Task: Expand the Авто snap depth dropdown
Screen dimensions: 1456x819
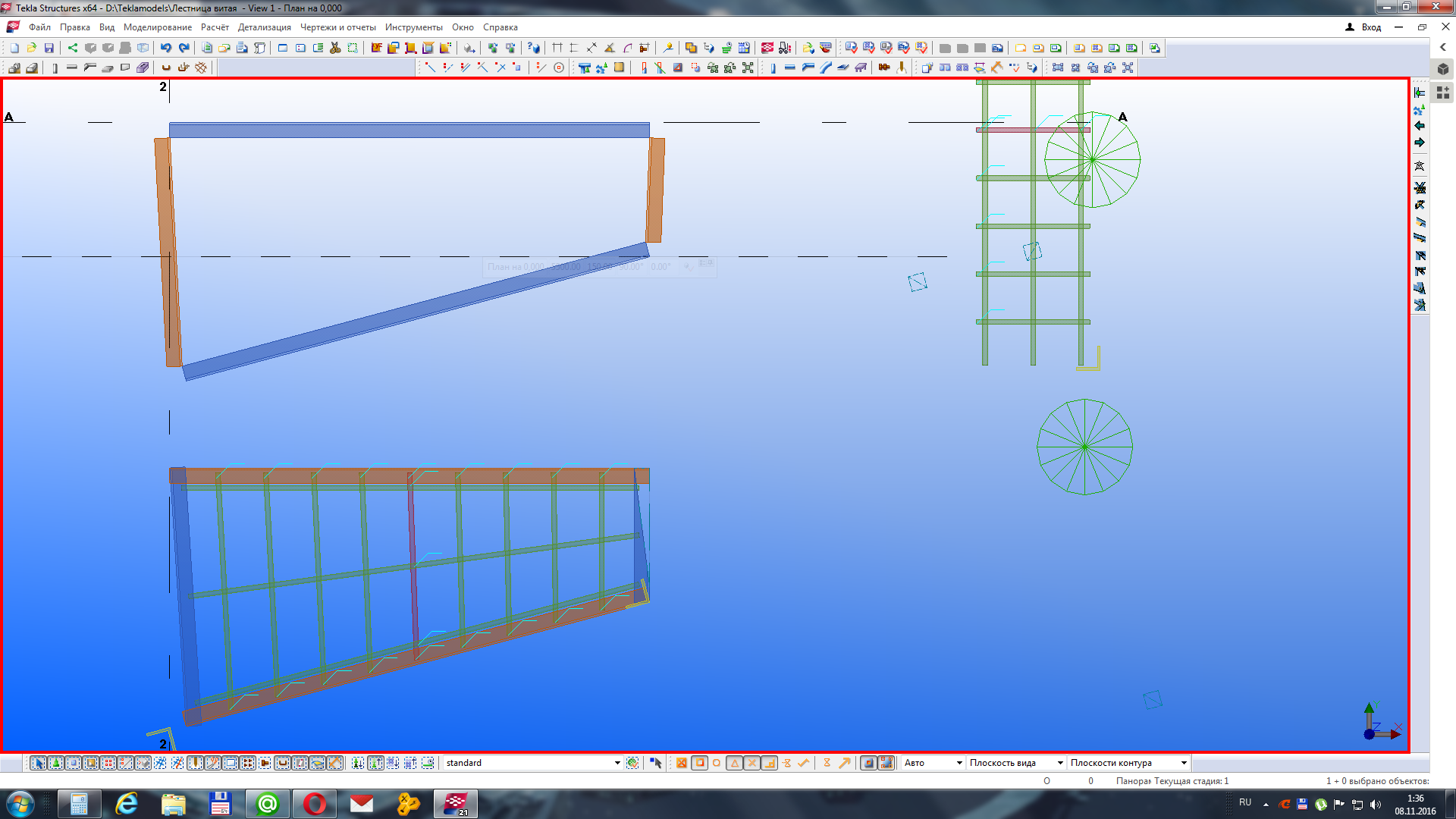Action: coord(959,763)
